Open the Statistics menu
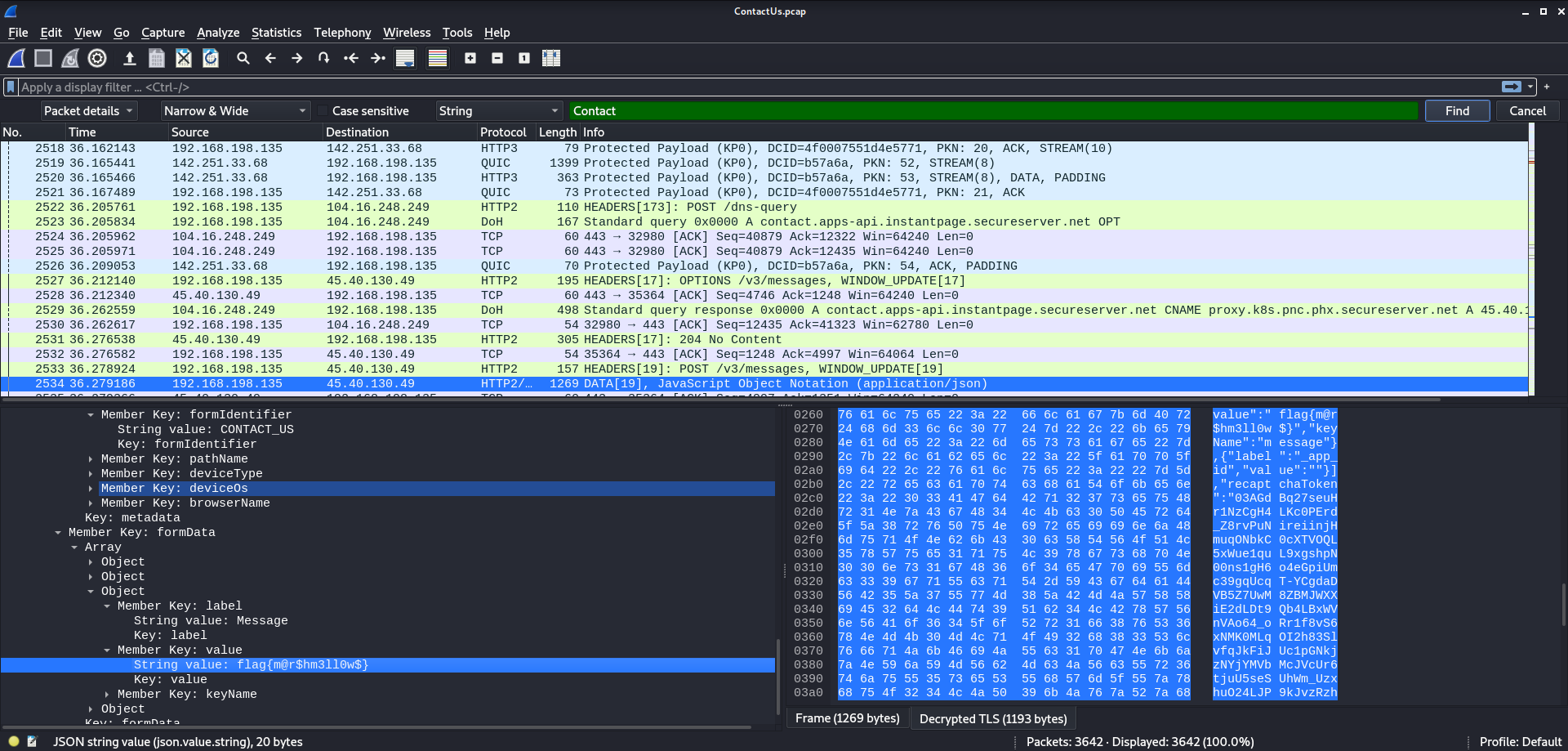This screenshot has width=1568, height=751. click(276, 33)
